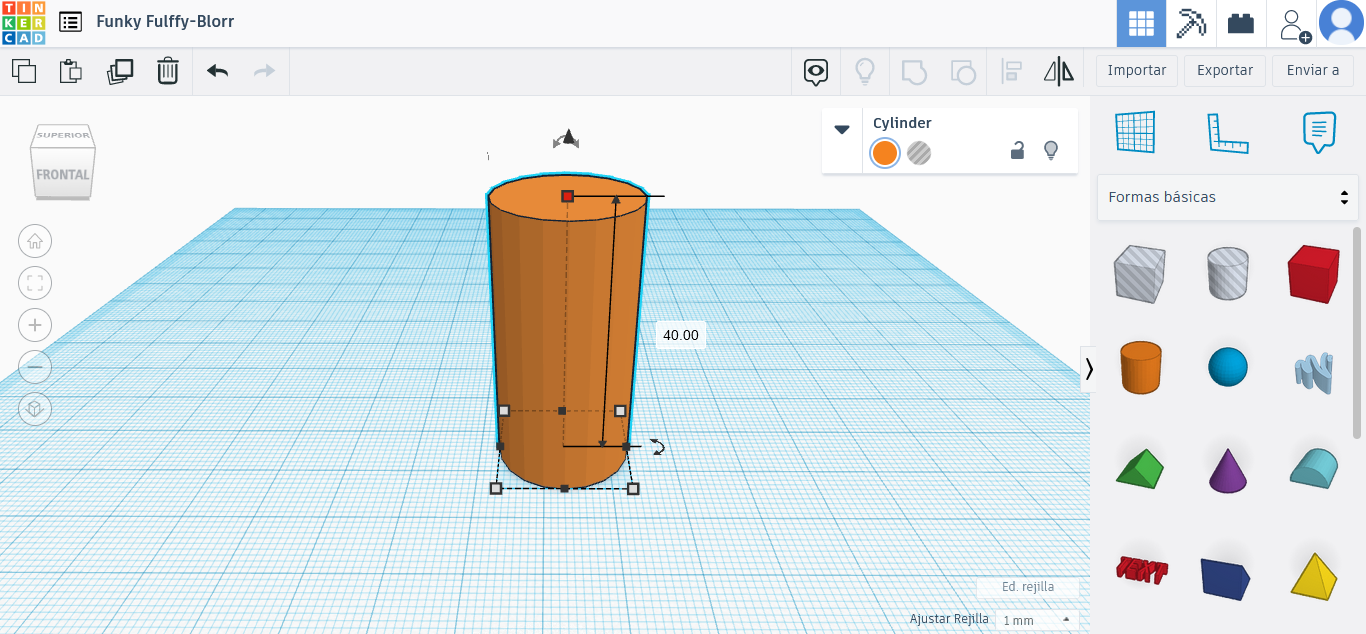Click the Group shapes icon
Screen dimensions: 1366x634
tap(914, 71)
